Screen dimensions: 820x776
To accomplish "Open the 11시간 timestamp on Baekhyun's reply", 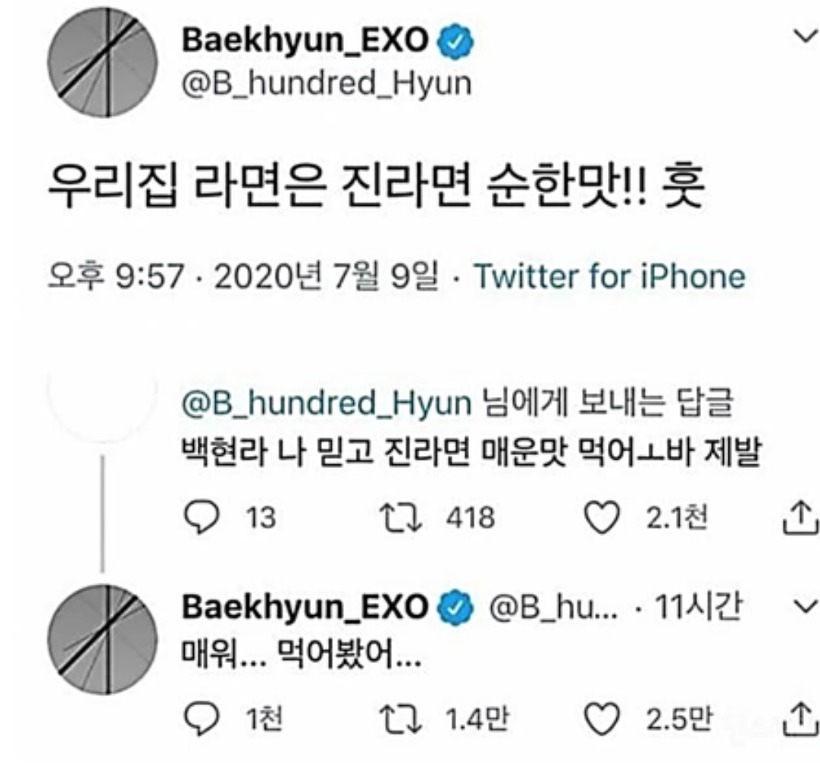I will click(x=698, y=607).
